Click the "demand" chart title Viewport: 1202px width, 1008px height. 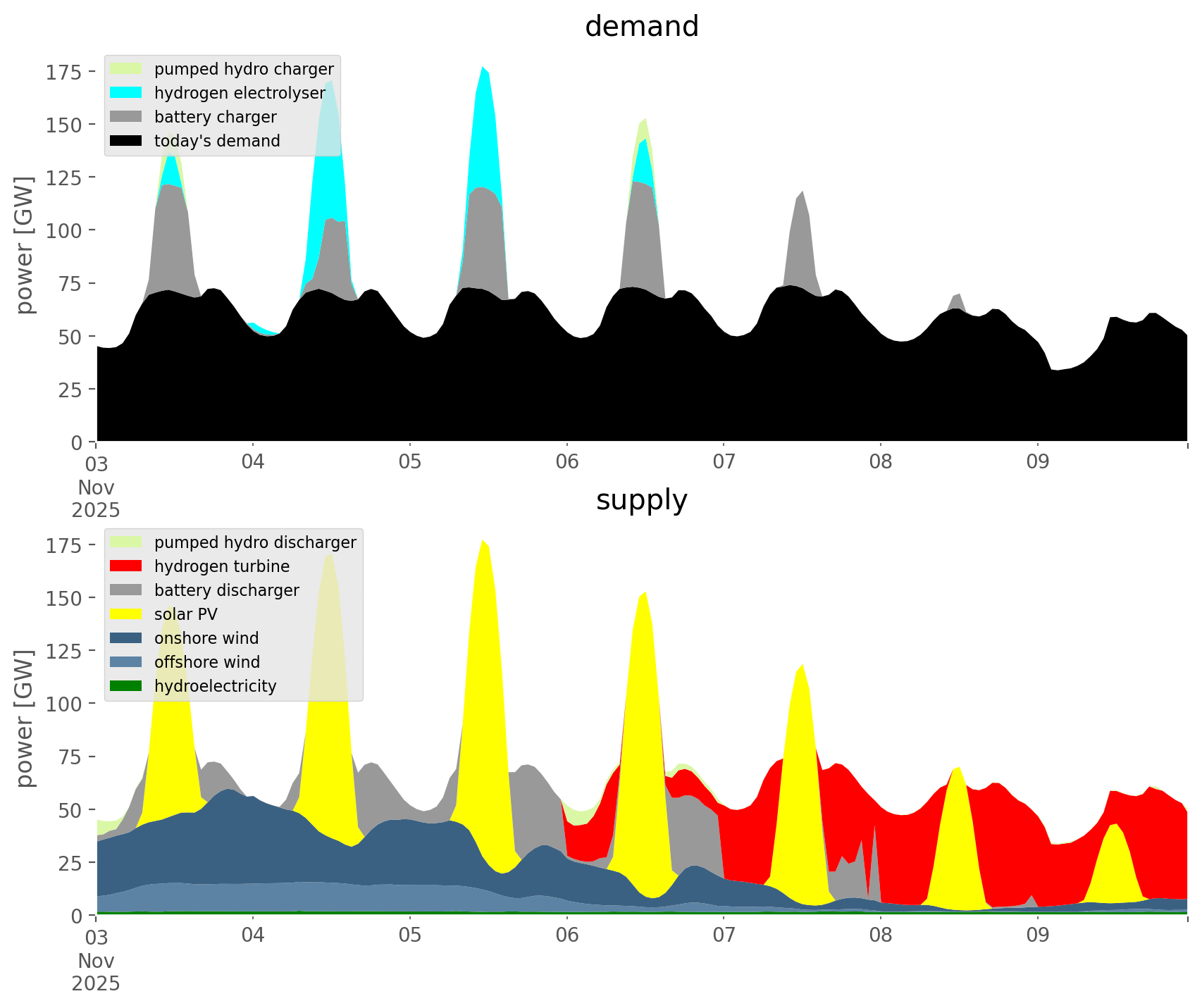641,27
